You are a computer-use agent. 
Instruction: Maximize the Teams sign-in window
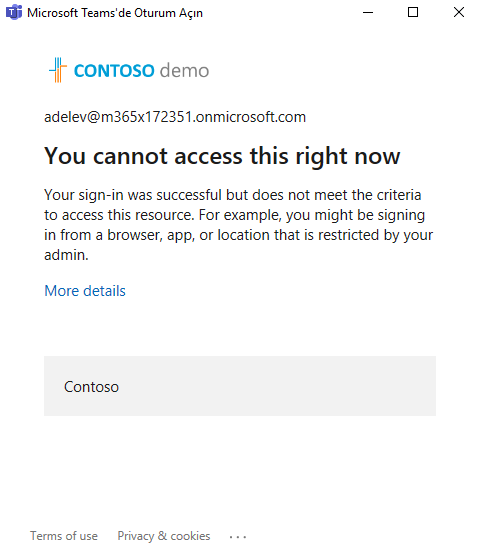[413, 13]
